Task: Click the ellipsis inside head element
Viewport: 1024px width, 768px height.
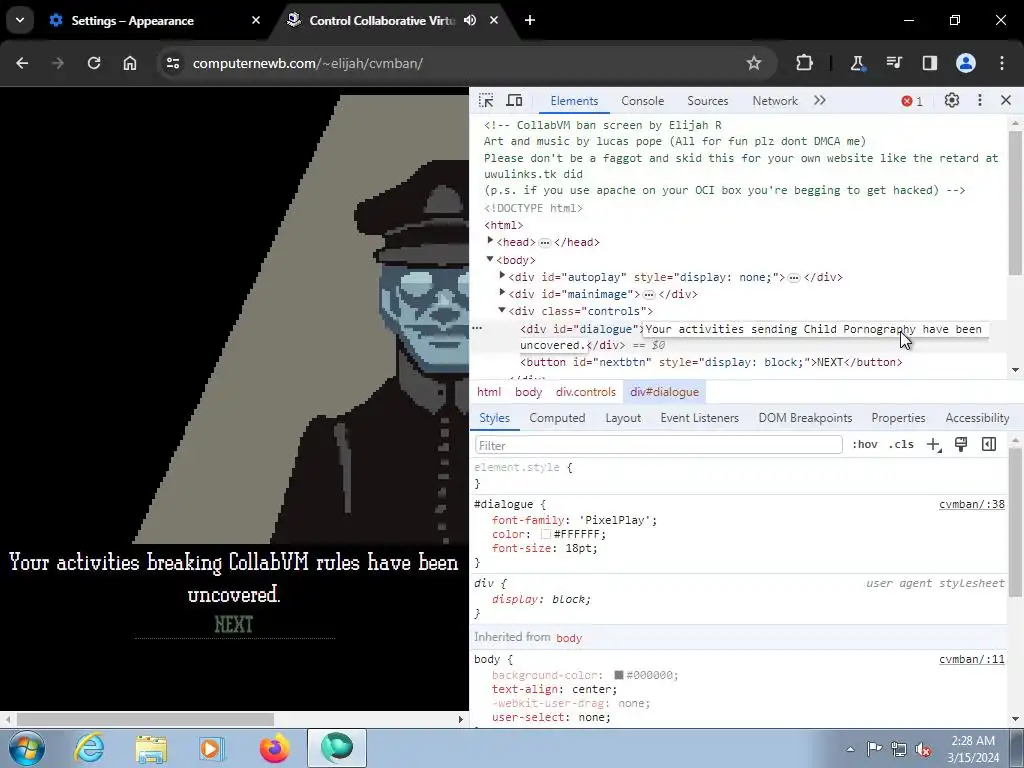Action: pos(545,242)
